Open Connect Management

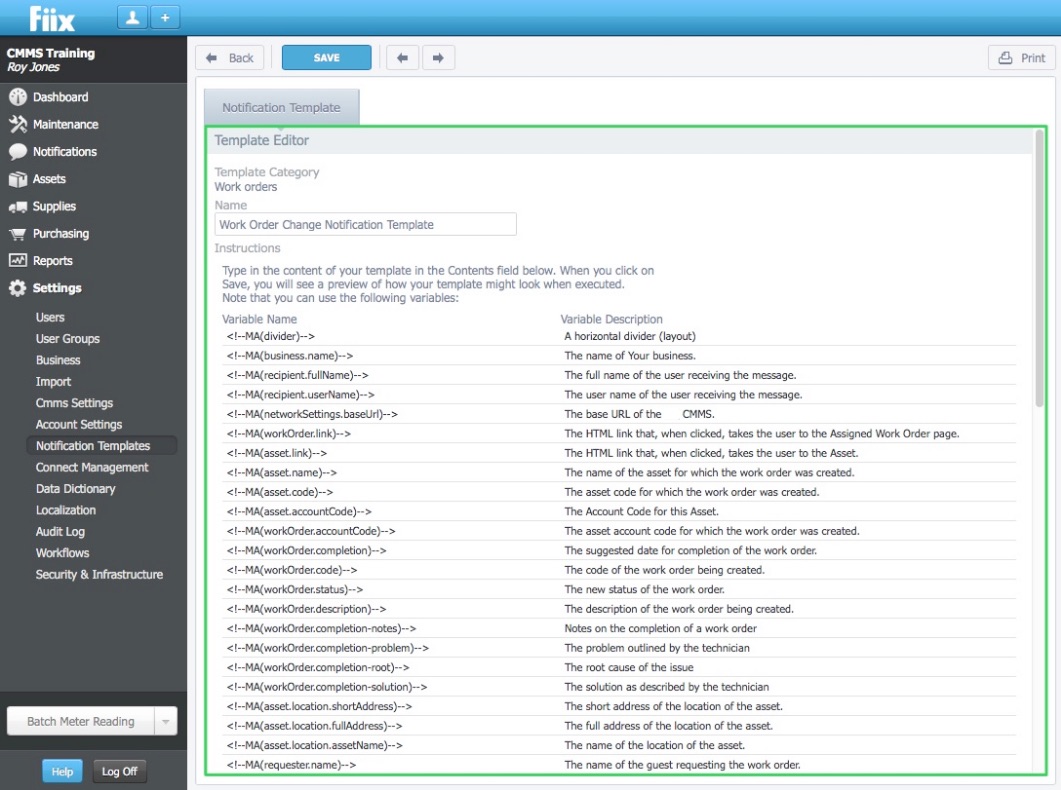pos(92,467)
